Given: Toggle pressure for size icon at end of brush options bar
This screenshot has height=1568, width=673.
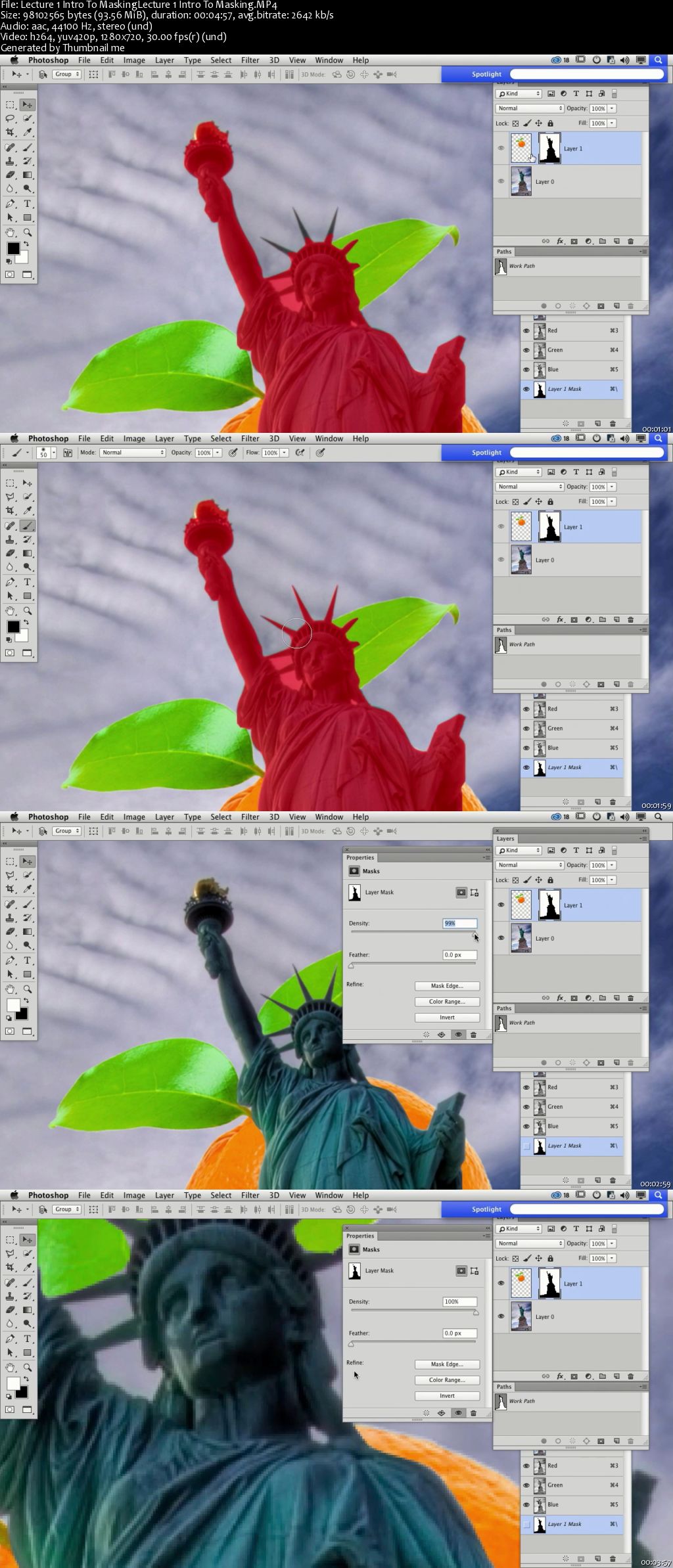Looking at the screenshot, I should (x=320, y=453).
